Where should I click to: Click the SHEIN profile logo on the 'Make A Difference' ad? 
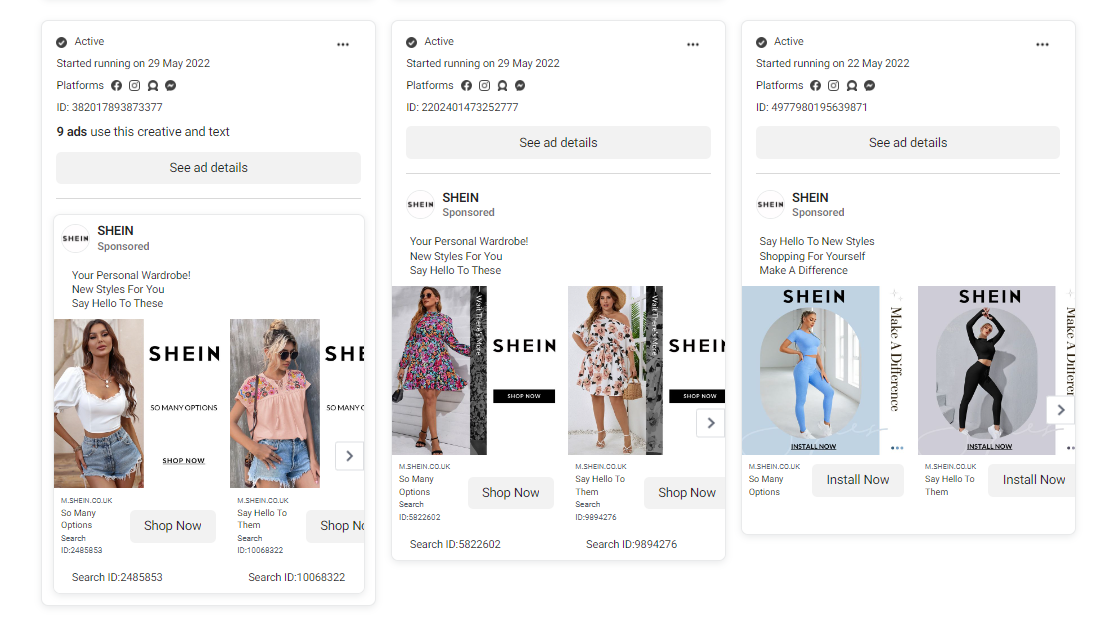coord(770,204)
